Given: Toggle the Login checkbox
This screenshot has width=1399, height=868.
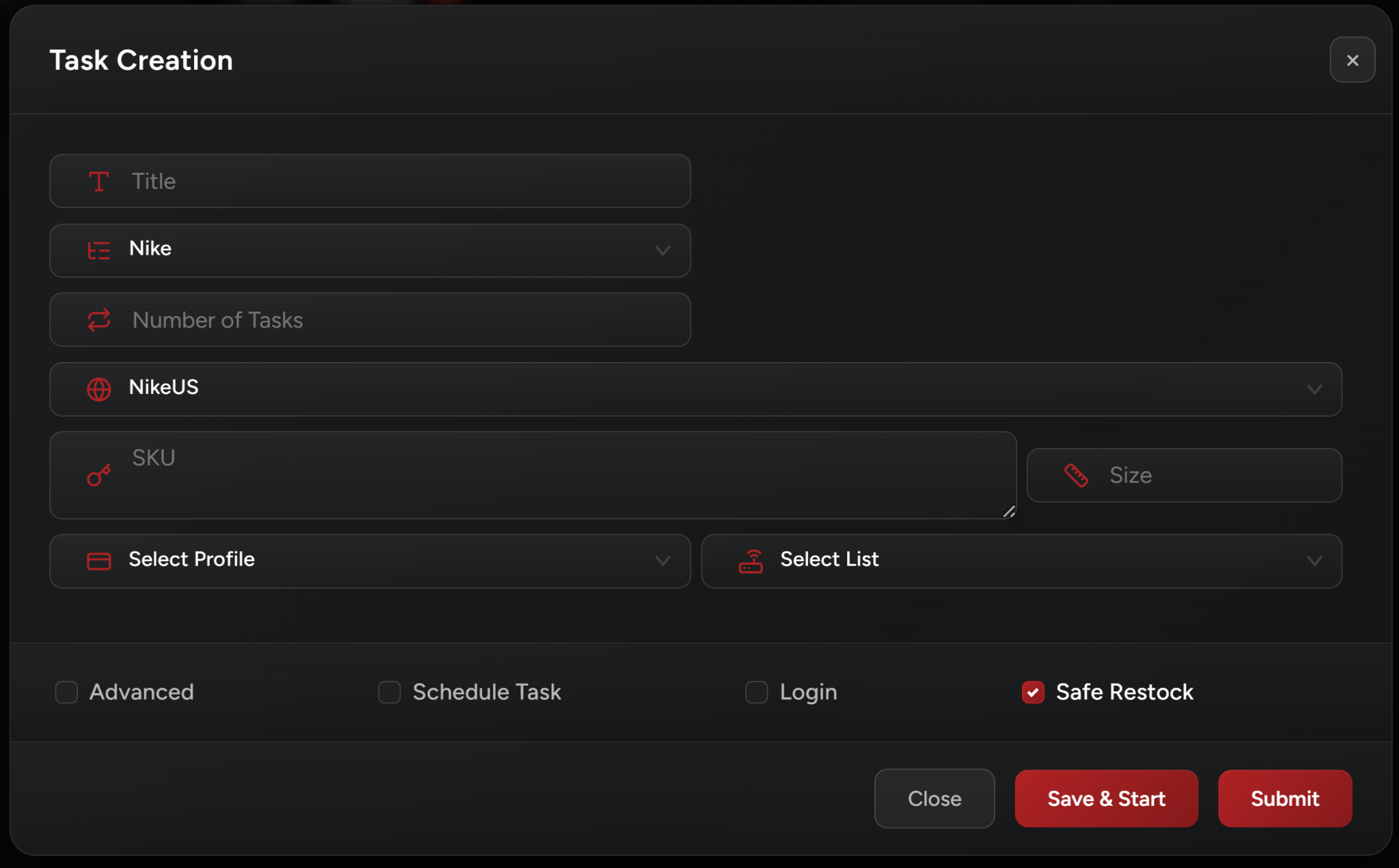Looking at the screenshot, I should pyautogui.click(x=756, y=692).
